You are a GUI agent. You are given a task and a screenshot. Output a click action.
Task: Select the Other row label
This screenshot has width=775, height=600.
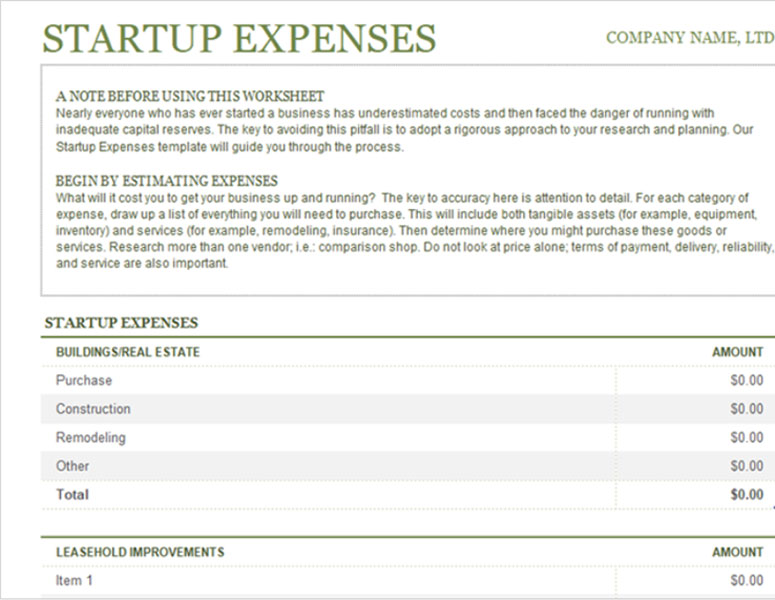[73, 466]
